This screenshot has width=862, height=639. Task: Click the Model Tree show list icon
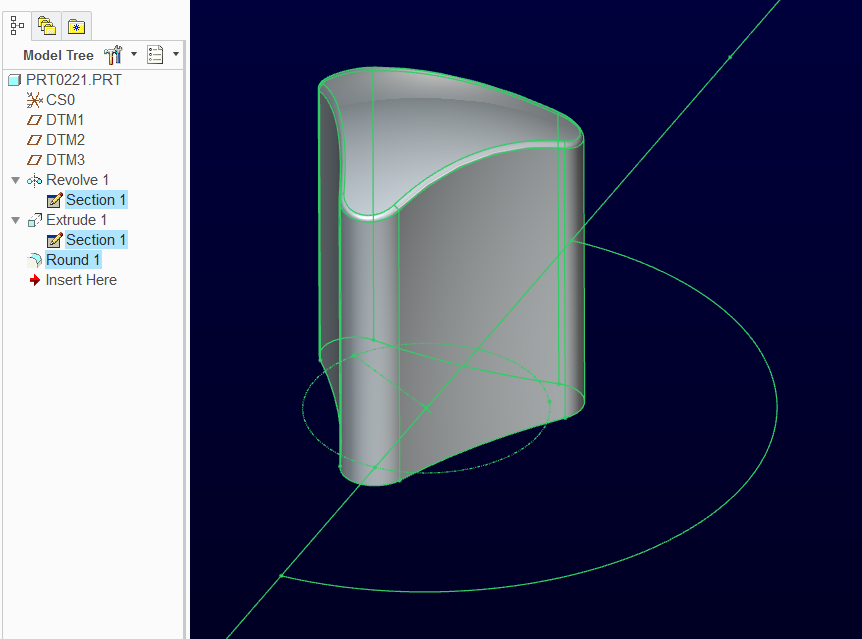point(155,54)
